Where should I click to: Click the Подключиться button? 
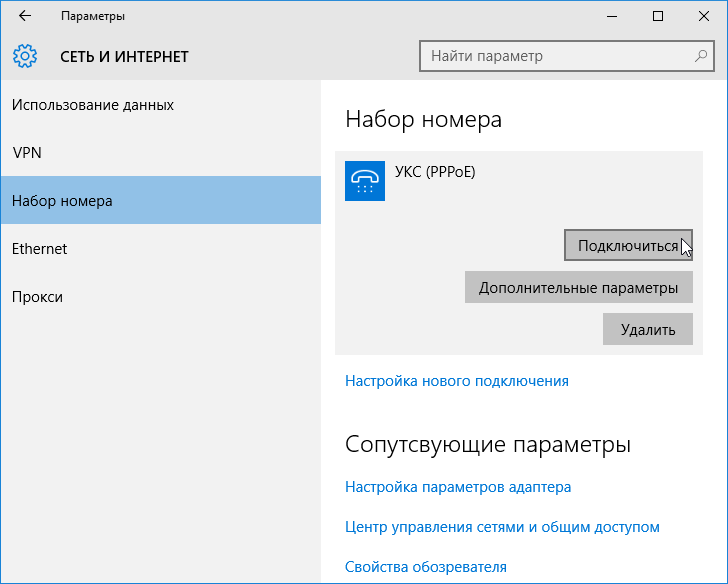tap(628, 245)
